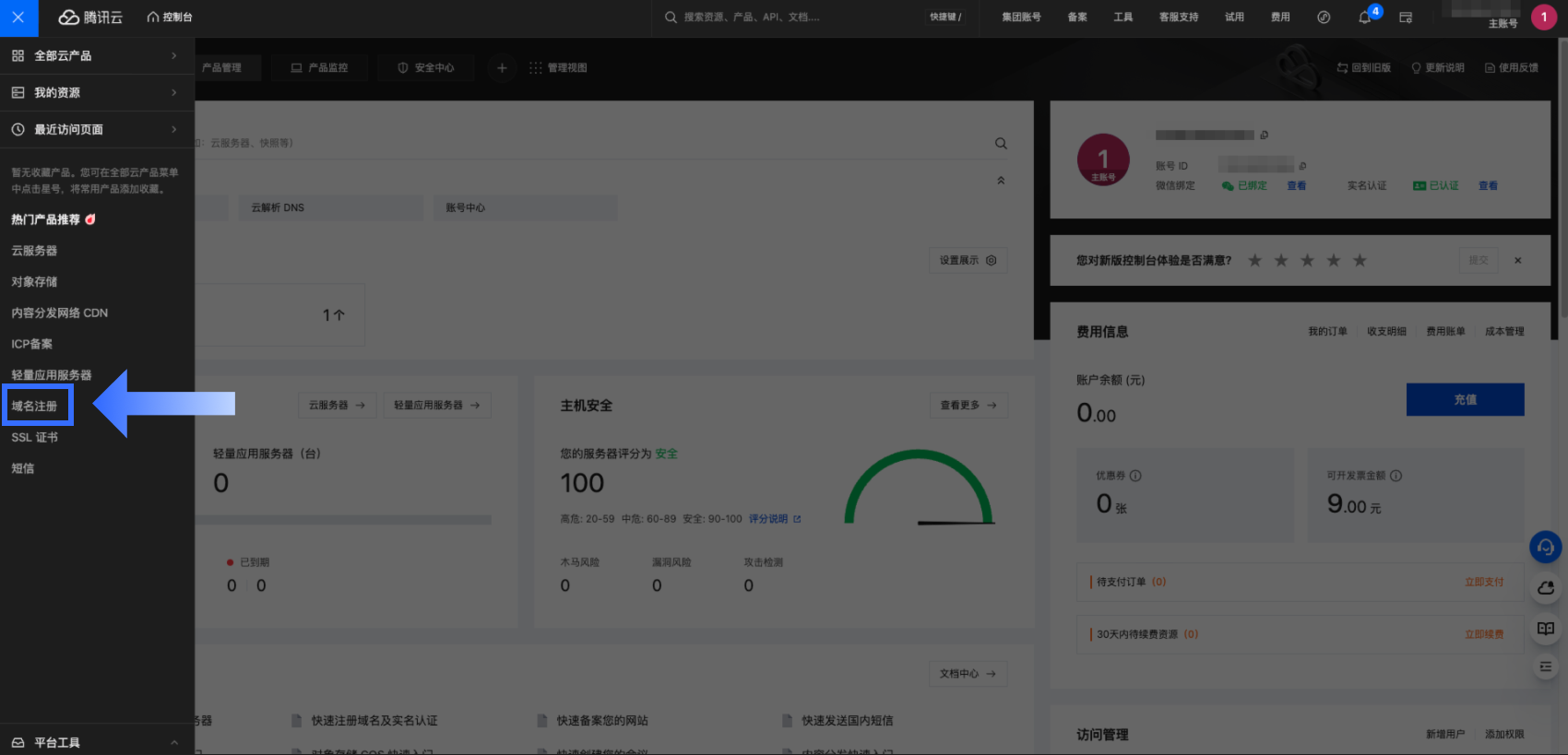Open 更新说明
The image size is (1568, 755).
tap(1437, 68)
